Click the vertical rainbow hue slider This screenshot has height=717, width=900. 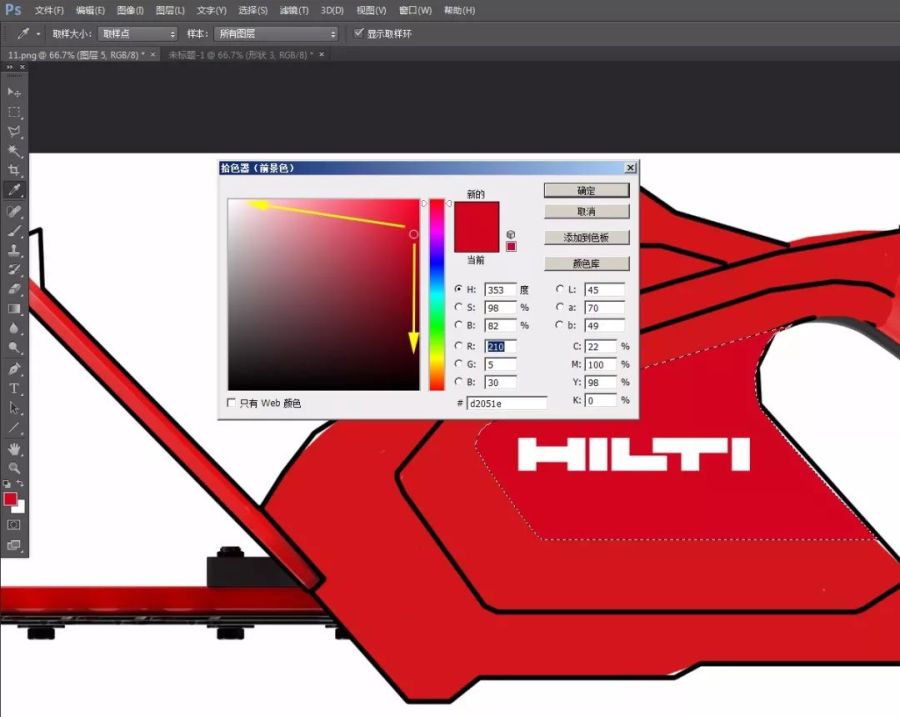click(x=437, y=294)
